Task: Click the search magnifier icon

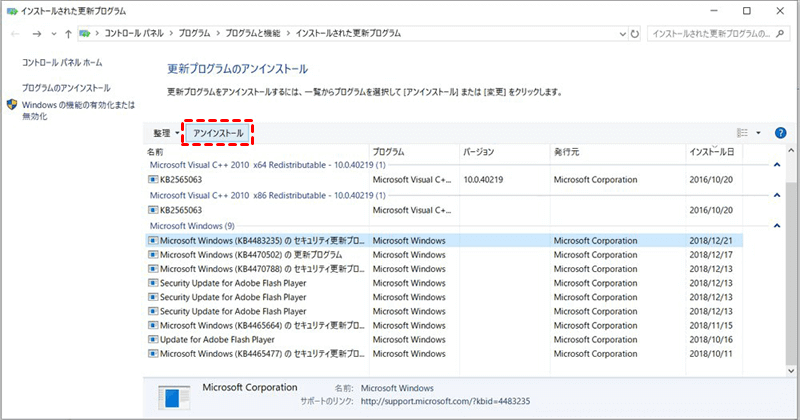Action: [780, 34]
